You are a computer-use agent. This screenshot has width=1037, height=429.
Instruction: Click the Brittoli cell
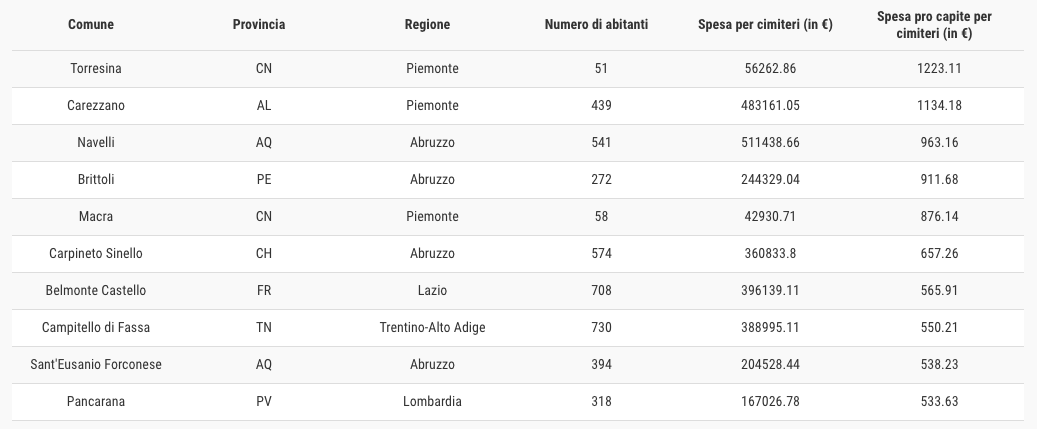tap(96, 180)
